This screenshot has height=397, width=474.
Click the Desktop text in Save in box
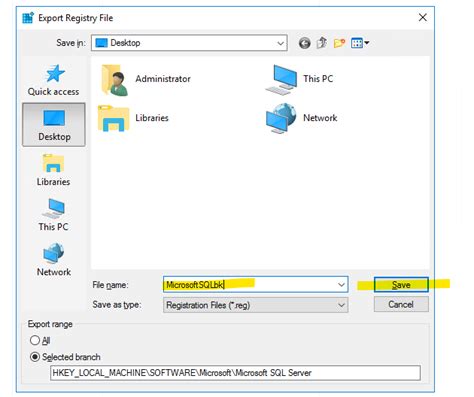click(x=125, y=43)
